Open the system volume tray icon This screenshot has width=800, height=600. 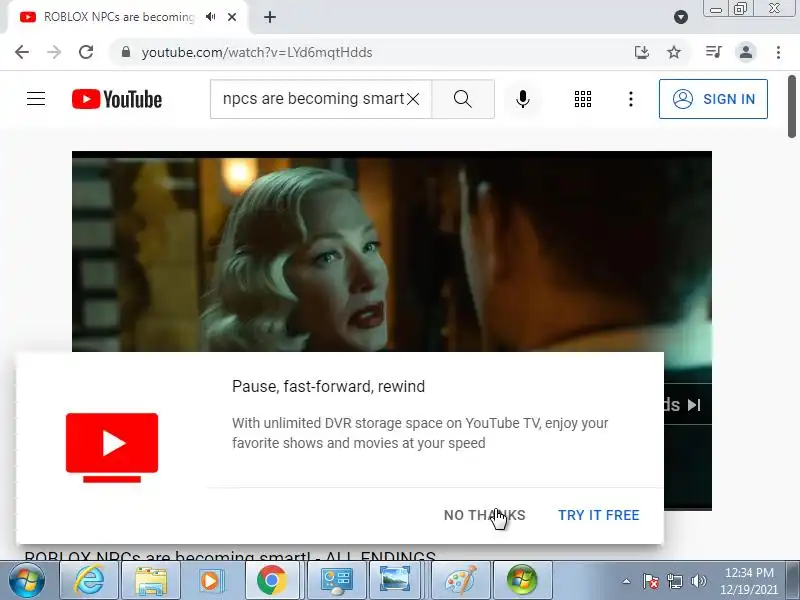pyautogui.click(x=698, y=581)
